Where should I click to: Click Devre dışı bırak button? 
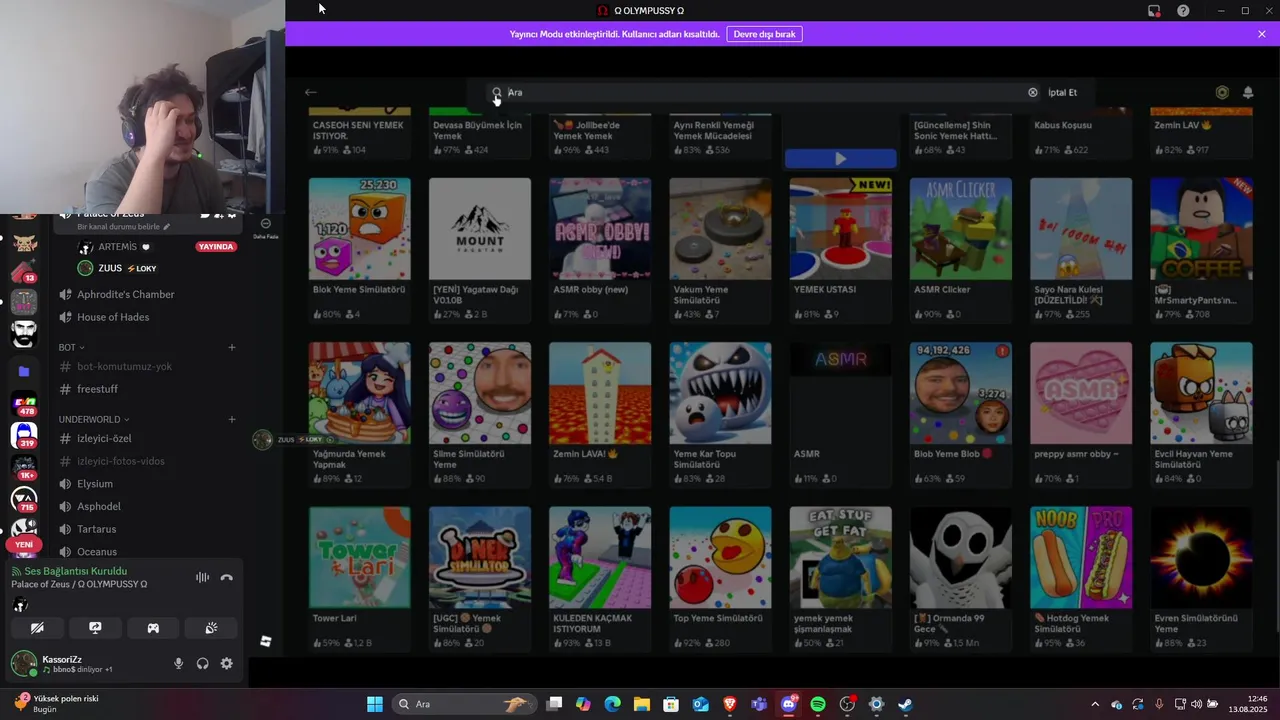(764, 34)
